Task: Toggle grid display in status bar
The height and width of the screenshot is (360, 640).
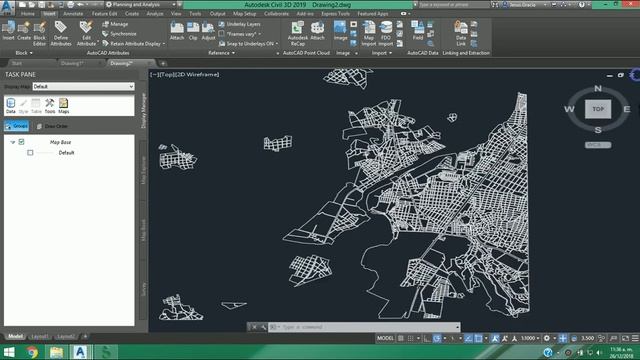Action: point(401,338)
